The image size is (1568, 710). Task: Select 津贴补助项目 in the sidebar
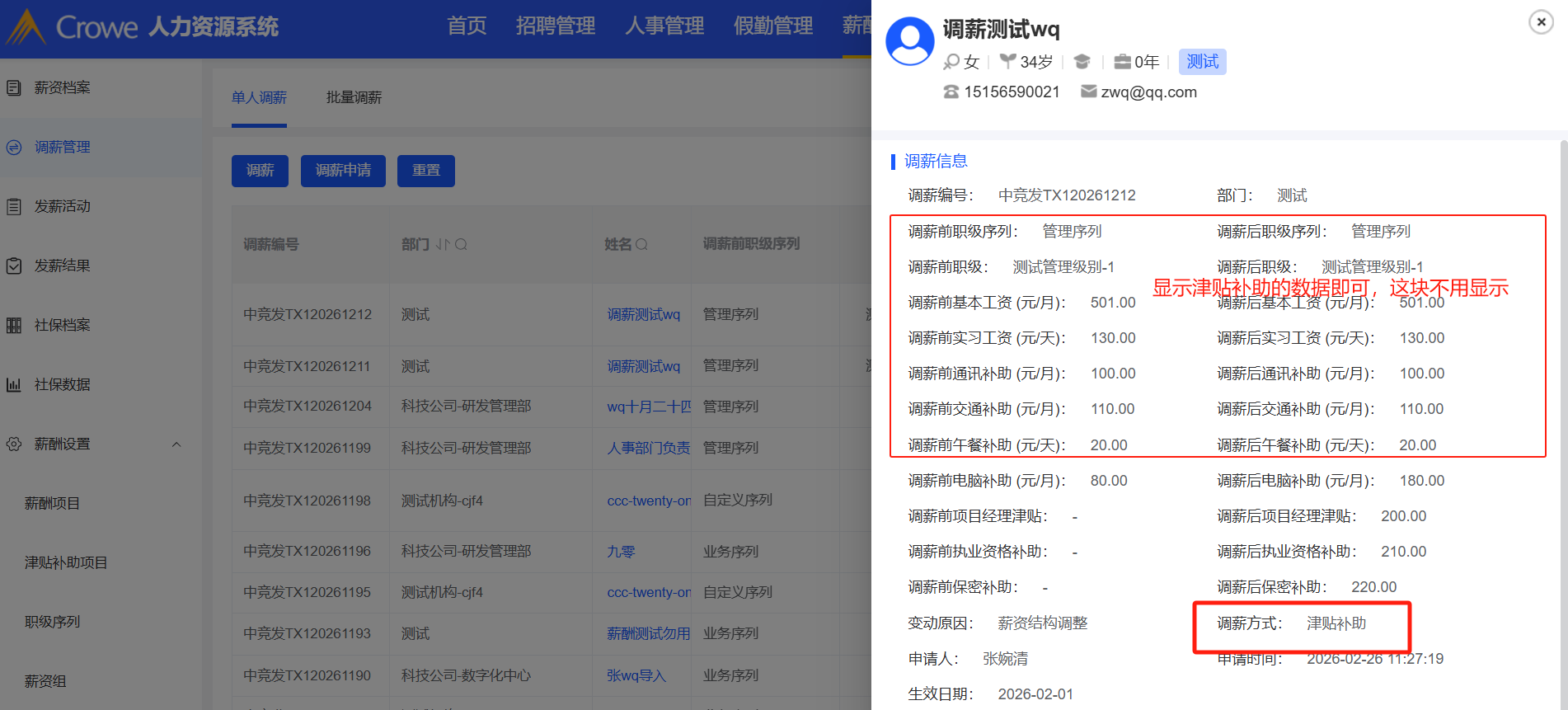point(66,562)
